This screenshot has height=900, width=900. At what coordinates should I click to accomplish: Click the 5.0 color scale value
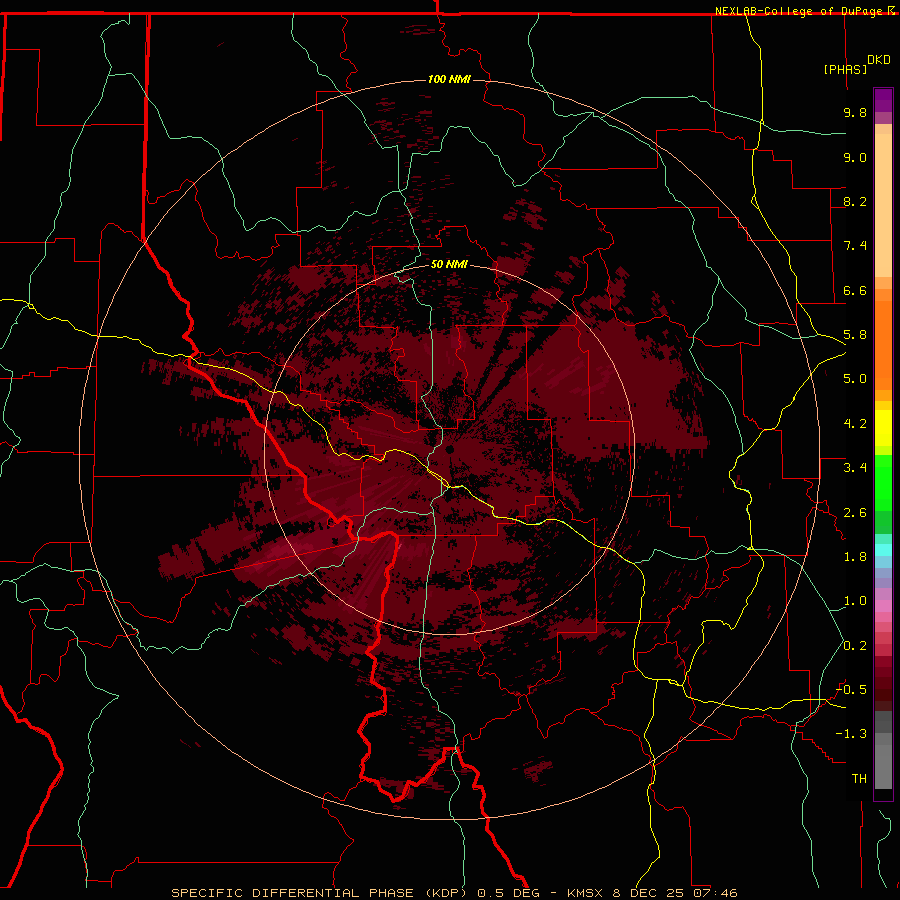coord(855,379)
